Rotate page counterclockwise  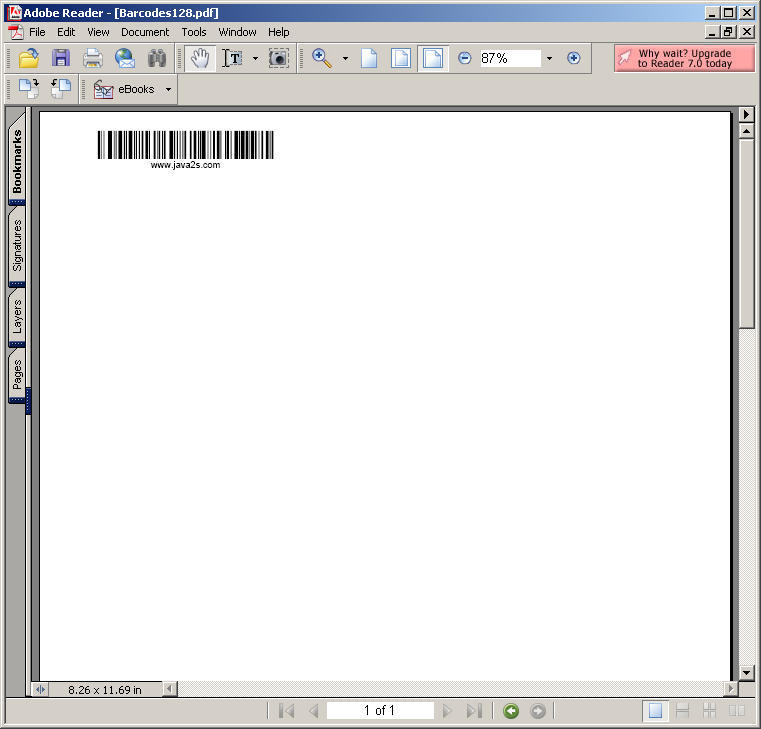pos(61,89)
